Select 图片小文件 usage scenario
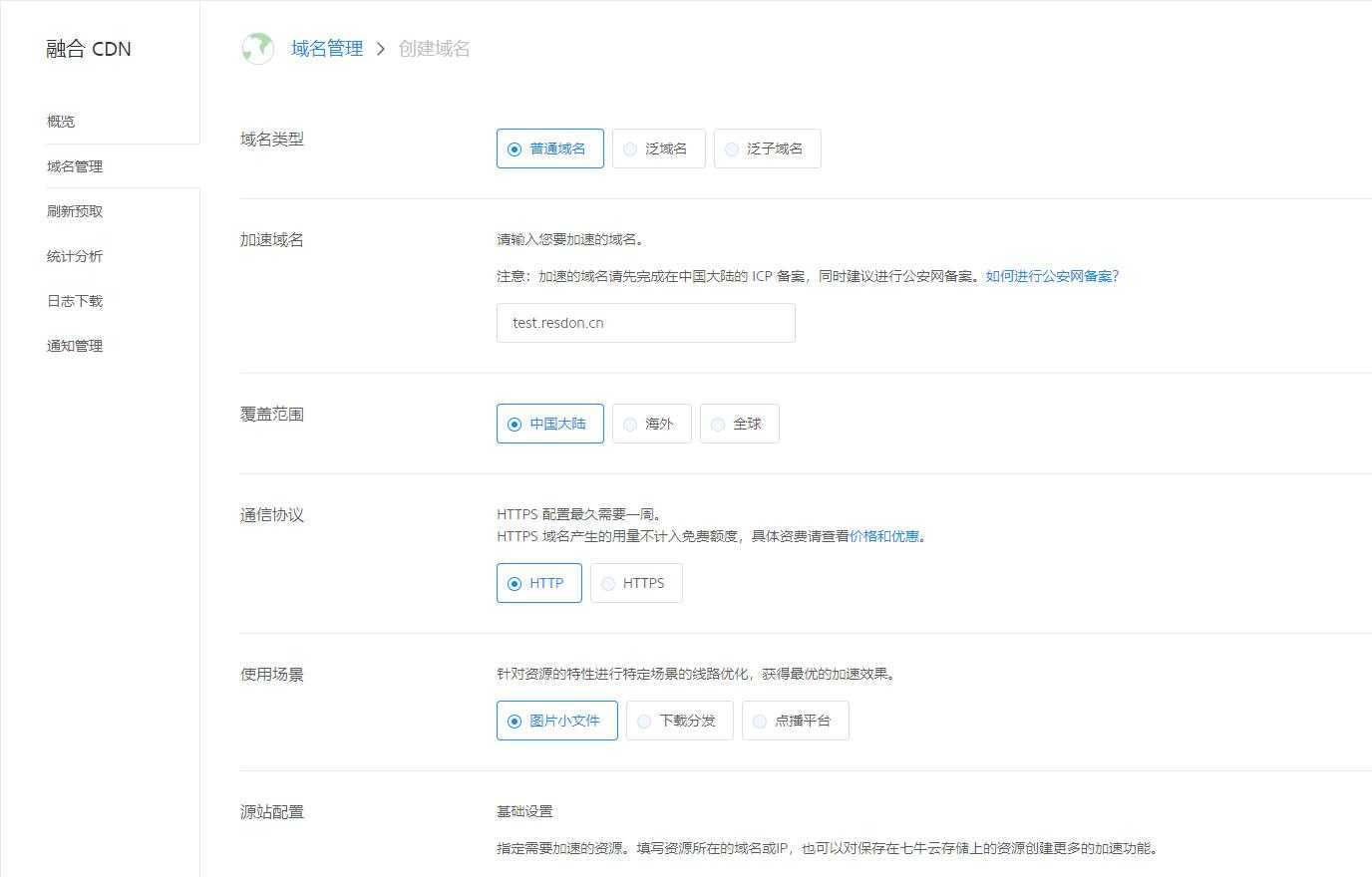 click(x=556, y=721)
